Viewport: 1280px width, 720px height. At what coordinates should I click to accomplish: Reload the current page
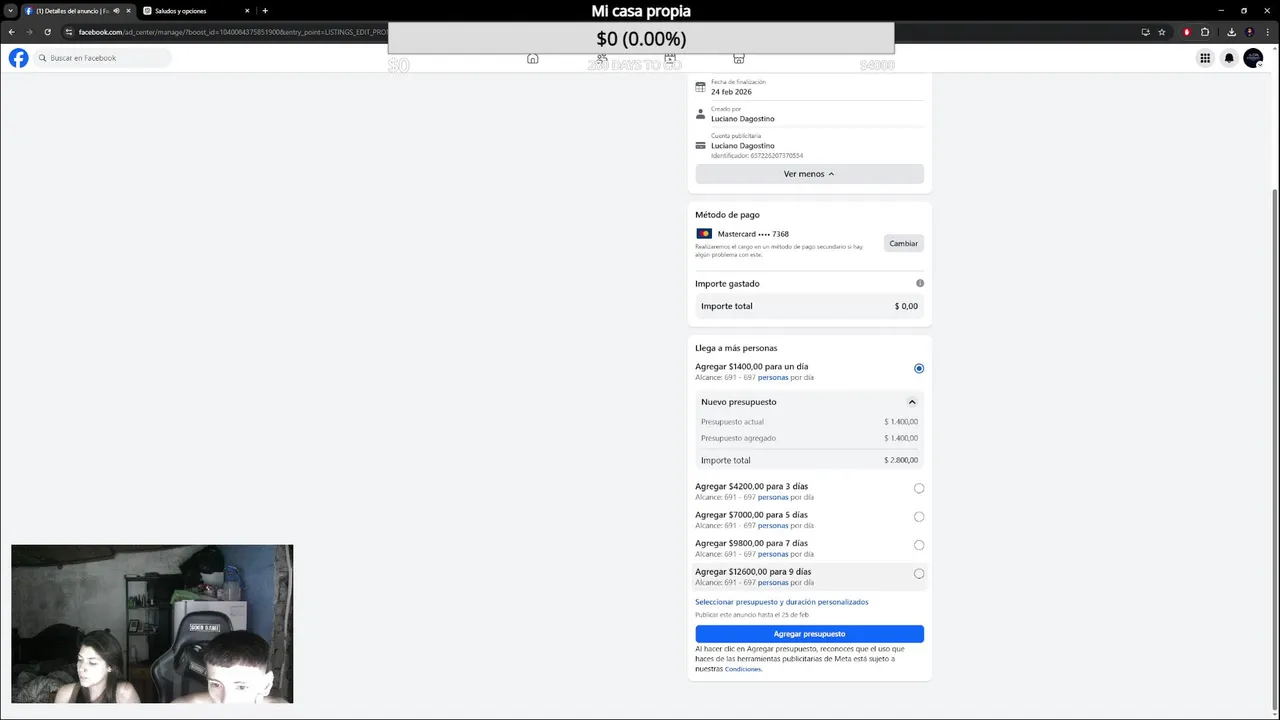click(47, 32)
